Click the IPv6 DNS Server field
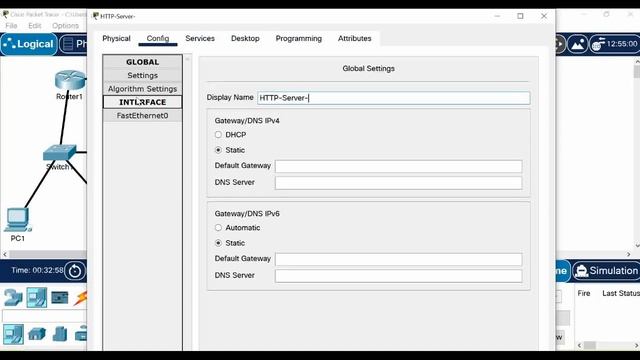This screenshot has height=360, width=640. click(x=398, y=276)
